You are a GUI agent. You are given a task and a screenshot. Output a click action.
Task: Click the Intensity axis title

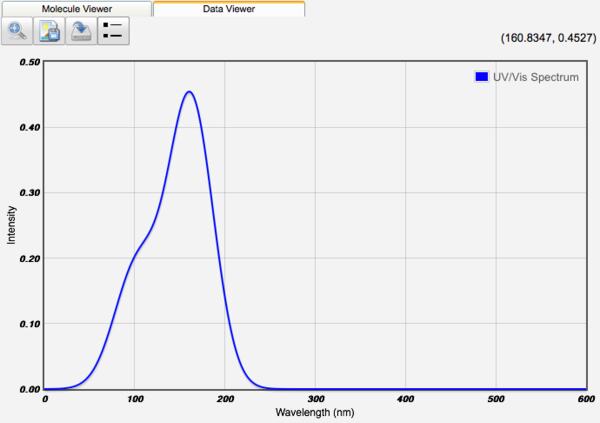(13, 225)
